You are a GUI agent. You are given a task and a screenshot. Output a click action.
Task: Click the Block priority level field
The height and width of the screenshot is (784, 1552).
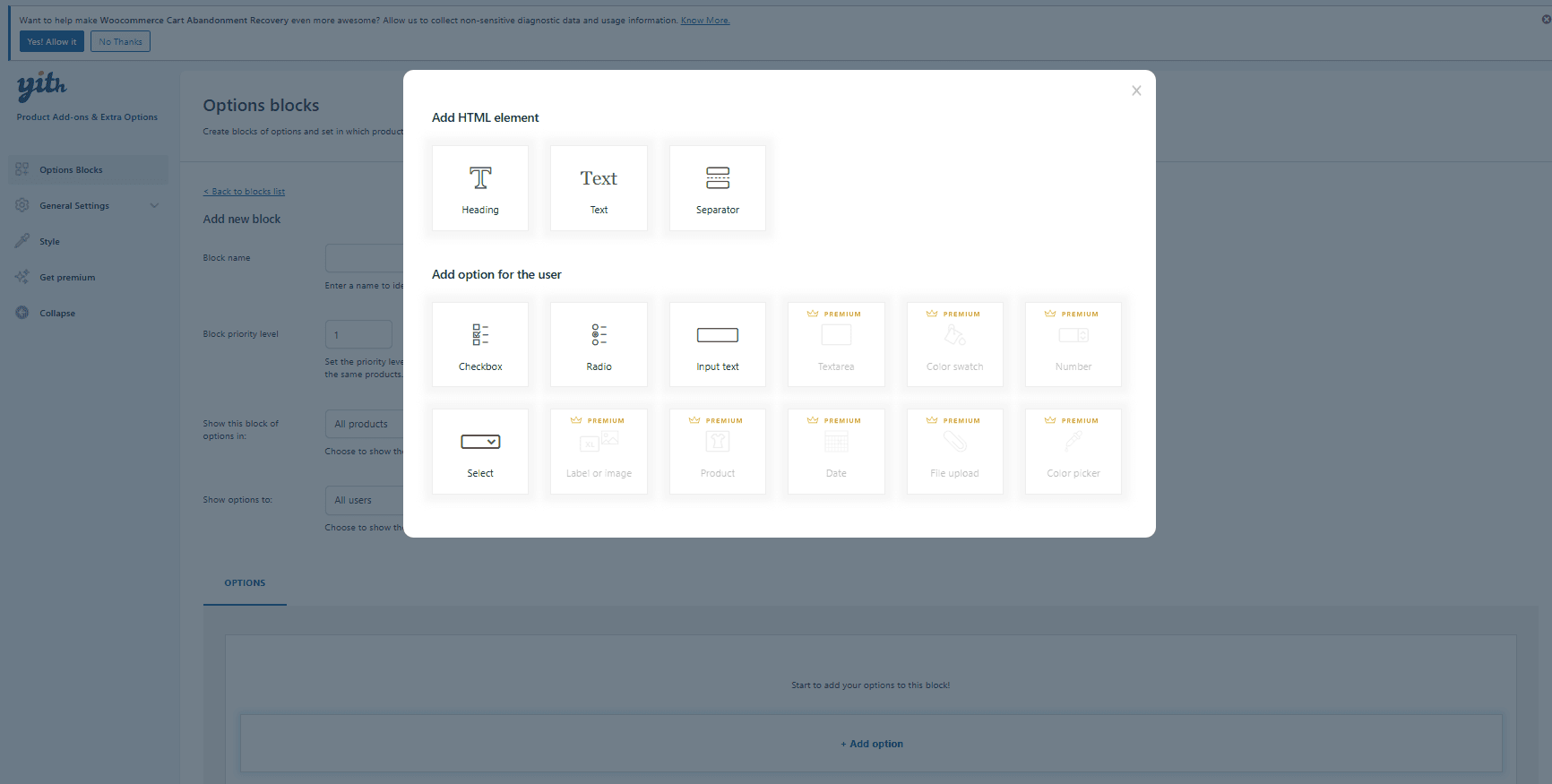358,334
